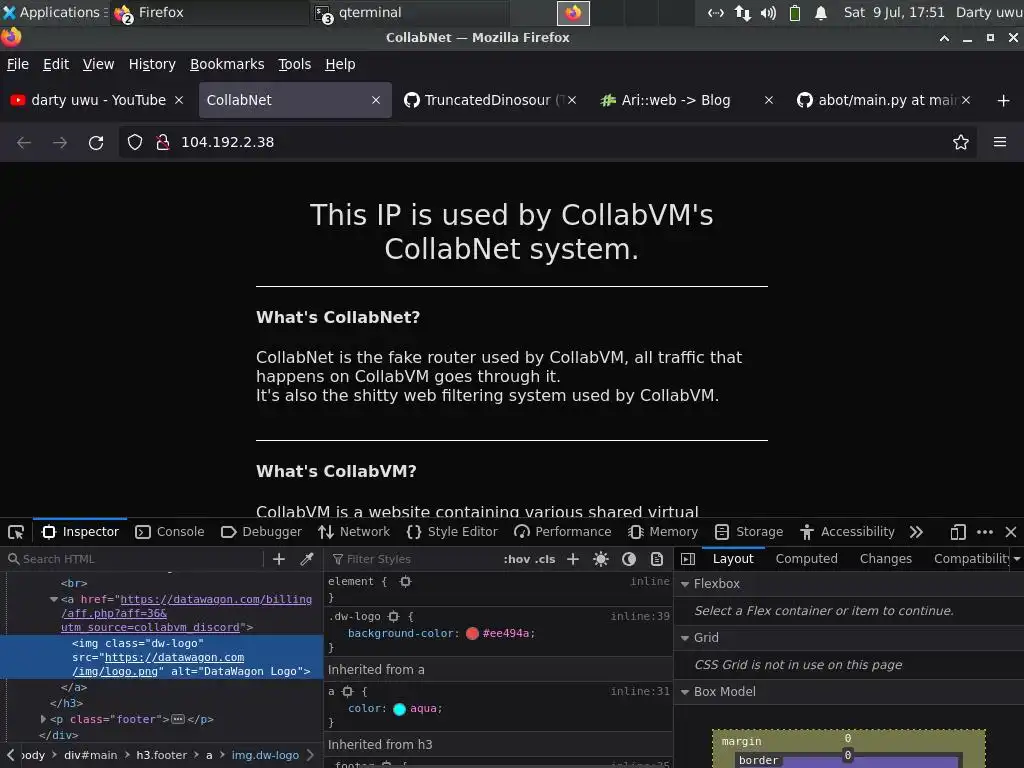Click the volume icon in system tray
This screenshot has width=1024, height=768.
tap(769, 13)
